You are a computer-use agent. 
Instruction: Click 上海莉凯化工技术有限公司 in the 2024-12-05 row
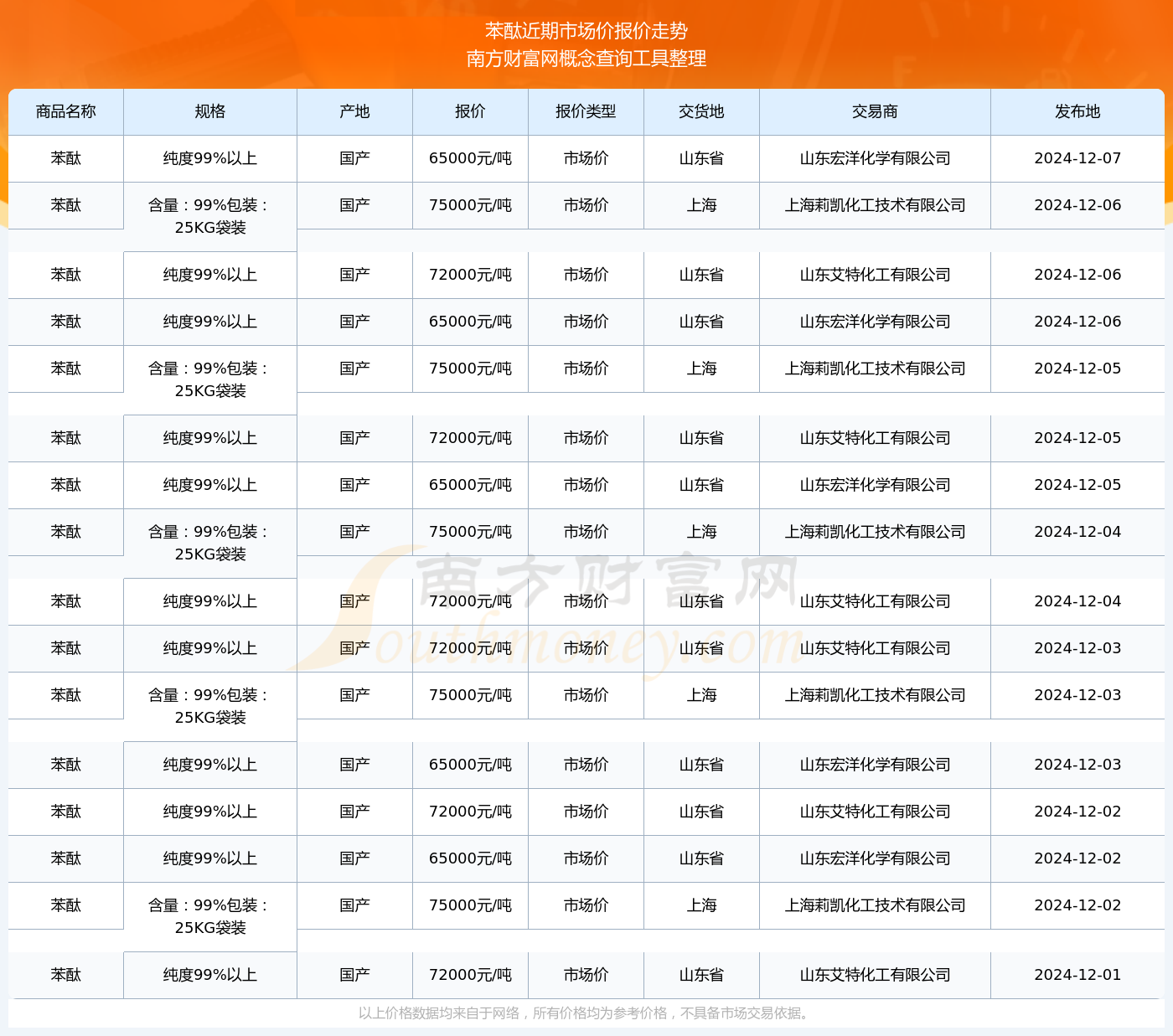point(875,369)
